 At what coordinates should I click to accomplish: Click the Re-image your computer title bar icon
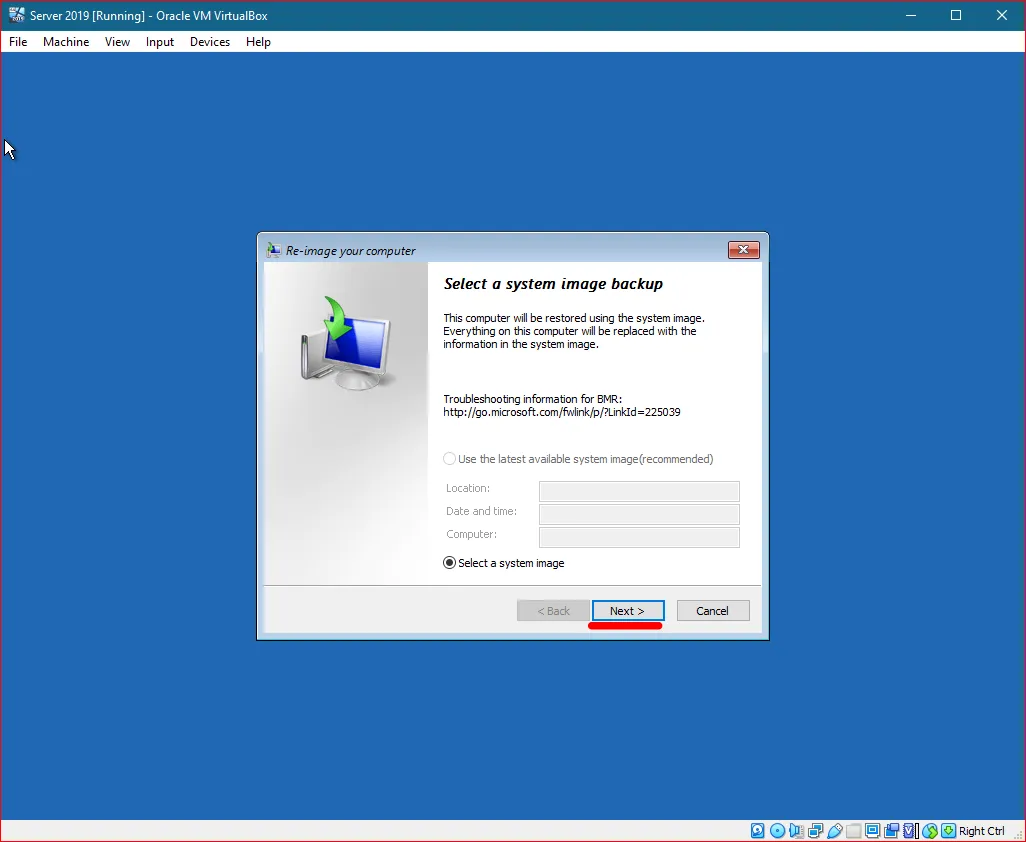coord(272,250)
